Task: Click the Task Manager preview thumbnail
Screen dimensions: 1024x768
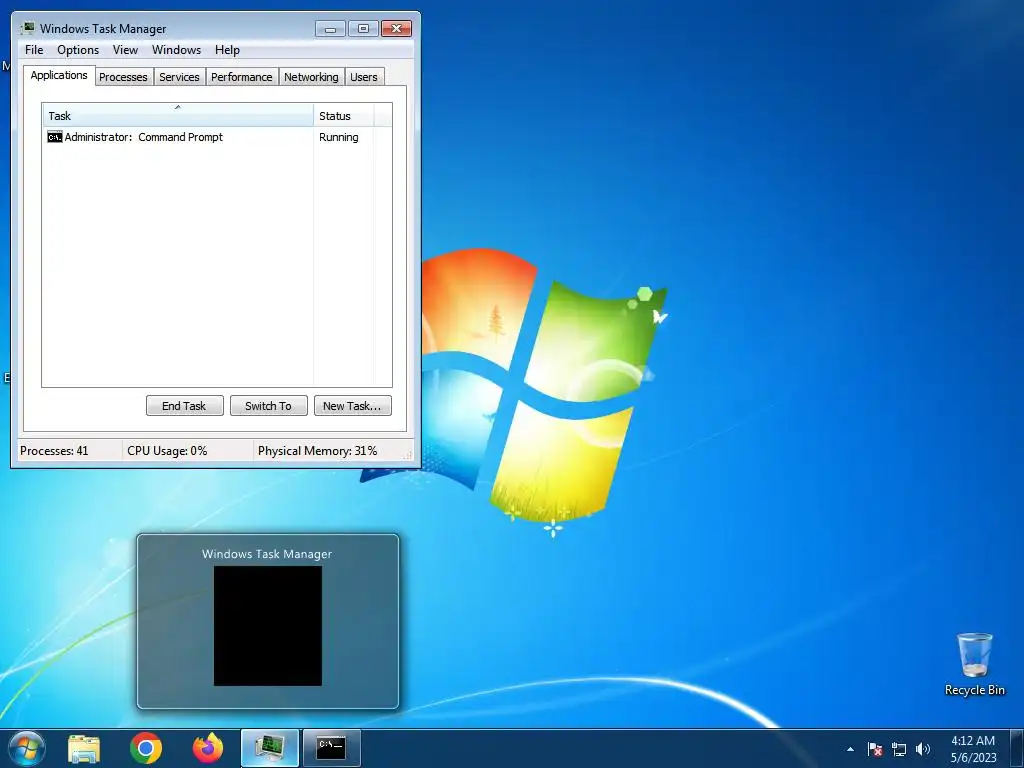Action: 268,626
